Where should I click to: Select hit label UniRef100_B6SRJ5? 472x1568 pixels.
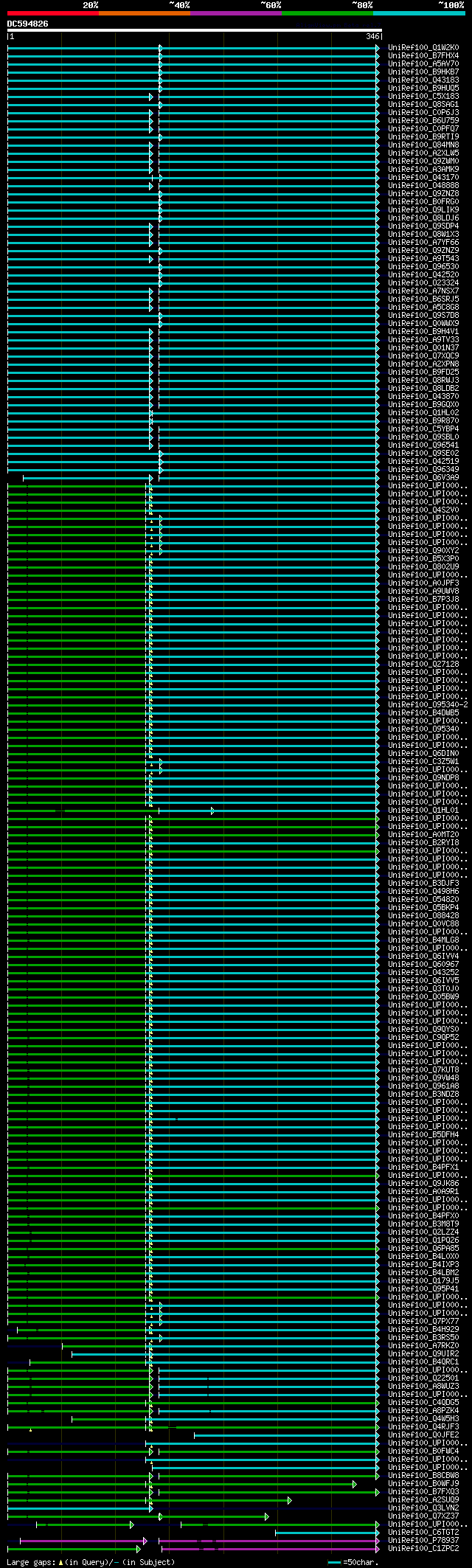click(x=423, y=299)
